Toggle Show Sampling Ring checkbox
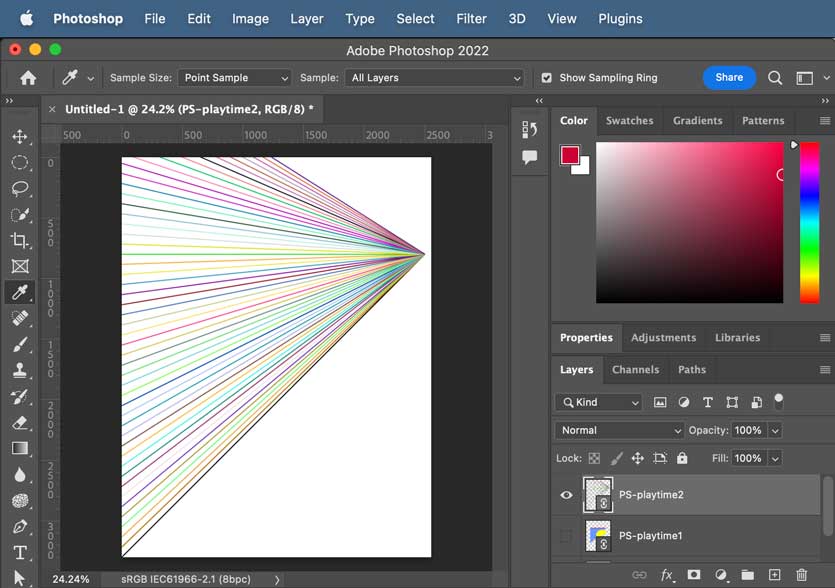This screenshot has height=588, width=835. [546, 78]
